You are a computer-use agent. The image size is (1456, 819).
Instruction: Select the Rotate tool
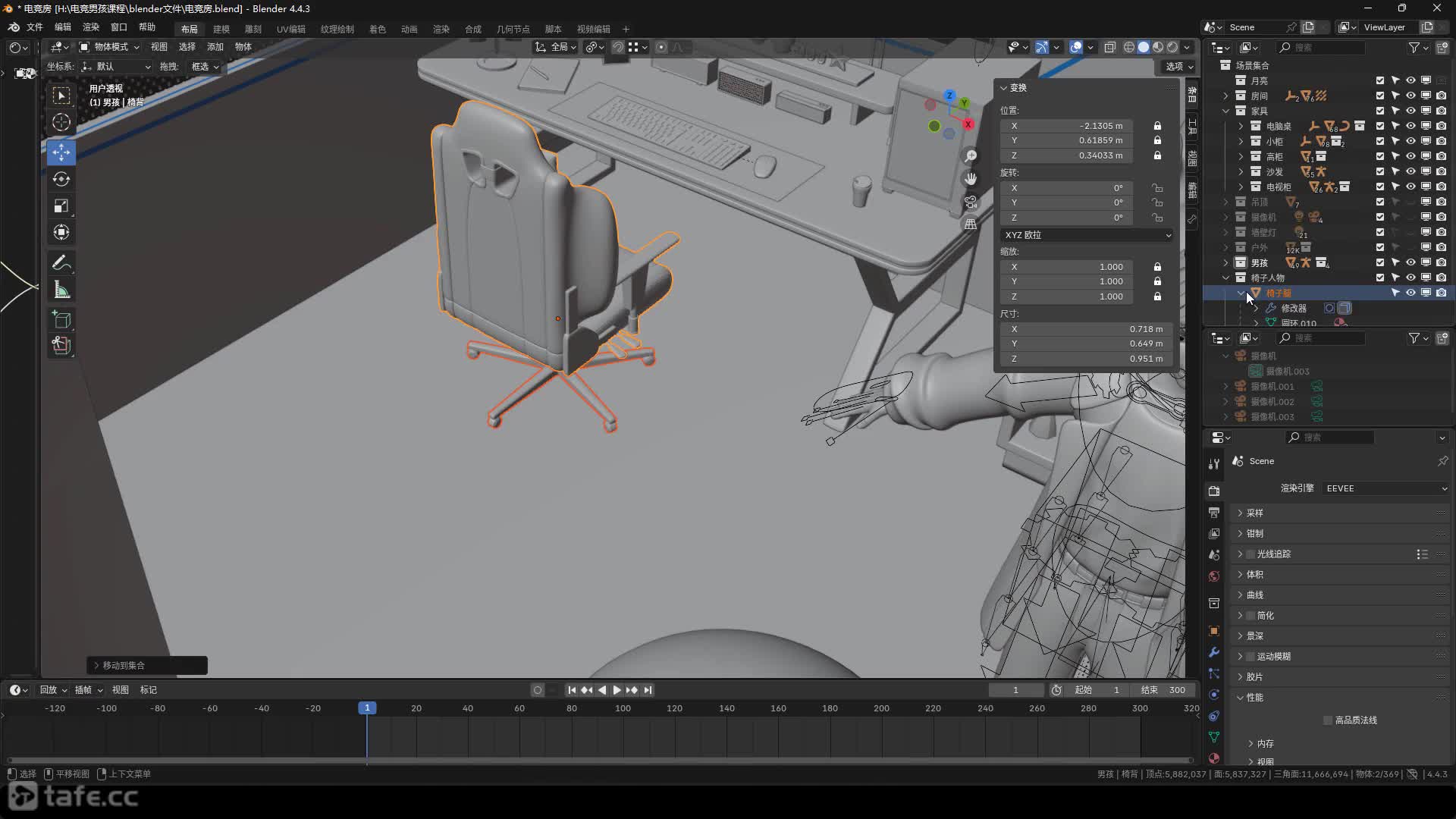click(61, 180)
